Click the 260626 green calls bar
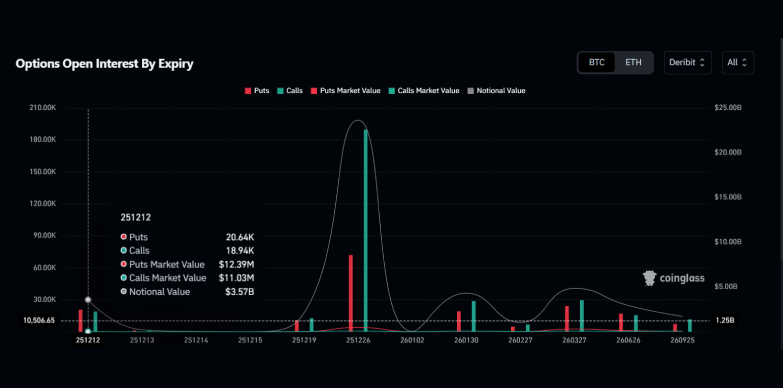The width and height of the screenshot is (783, 388). (636, 324)
